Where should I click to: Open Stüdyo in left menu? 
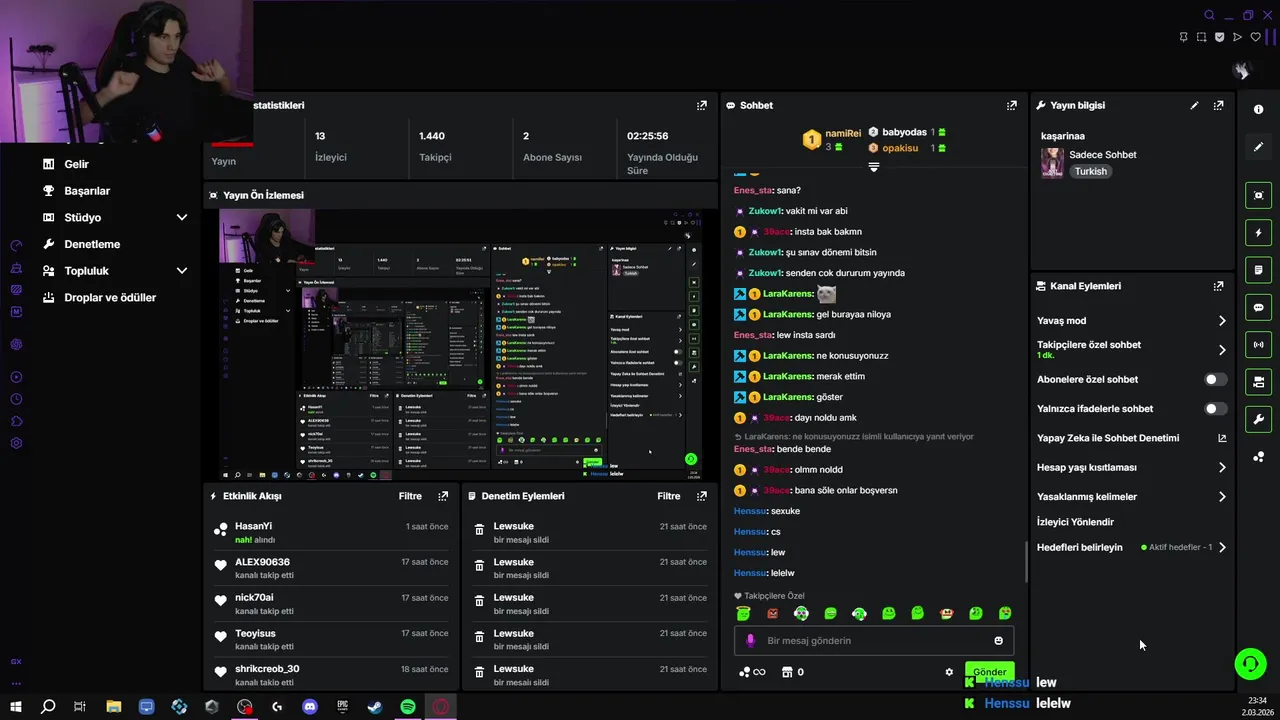point(82,217)
